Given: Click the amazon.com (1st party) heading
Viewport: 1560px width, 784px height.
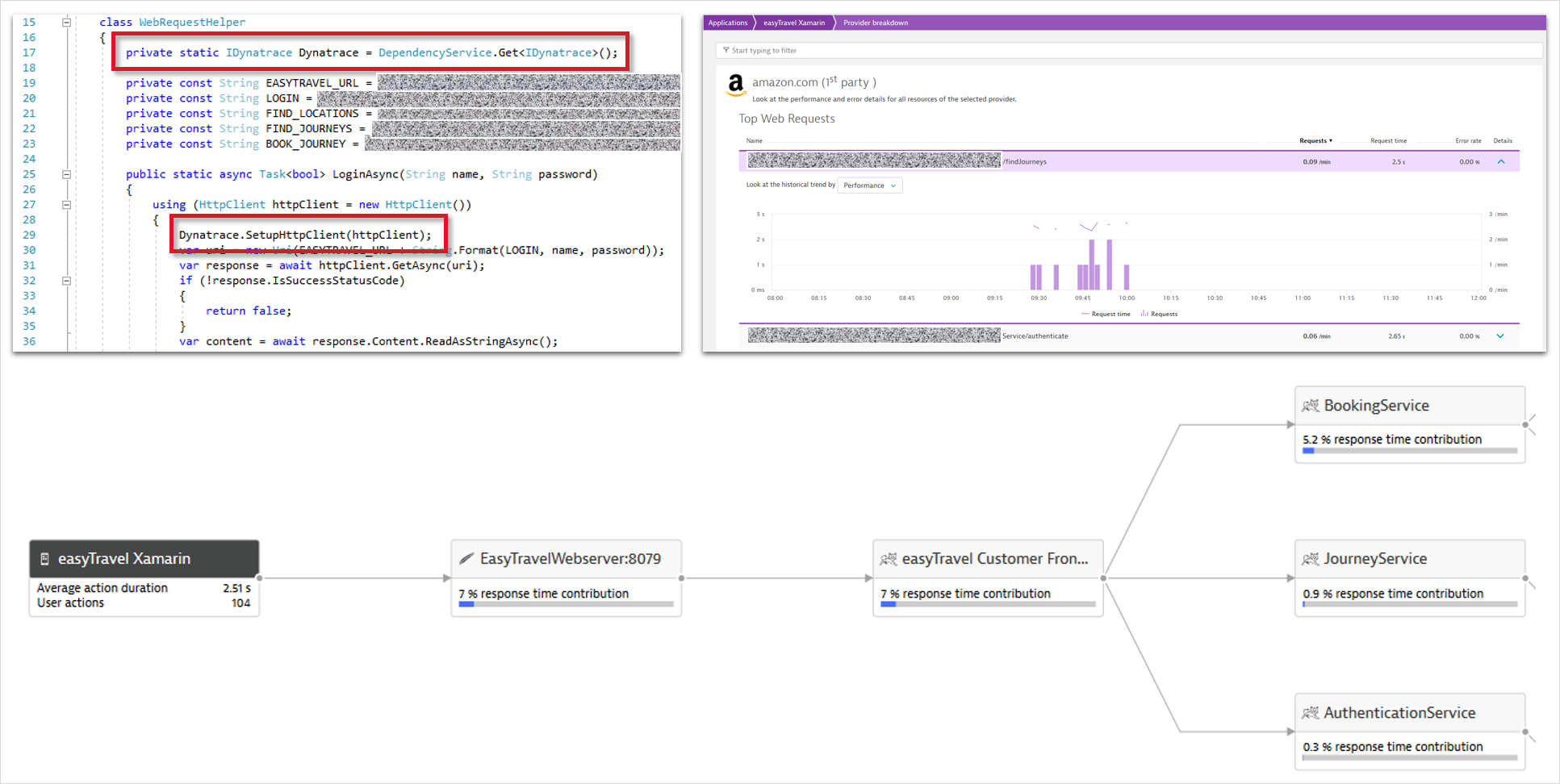Looking at the screenshot, I should (x=813, y=82).
